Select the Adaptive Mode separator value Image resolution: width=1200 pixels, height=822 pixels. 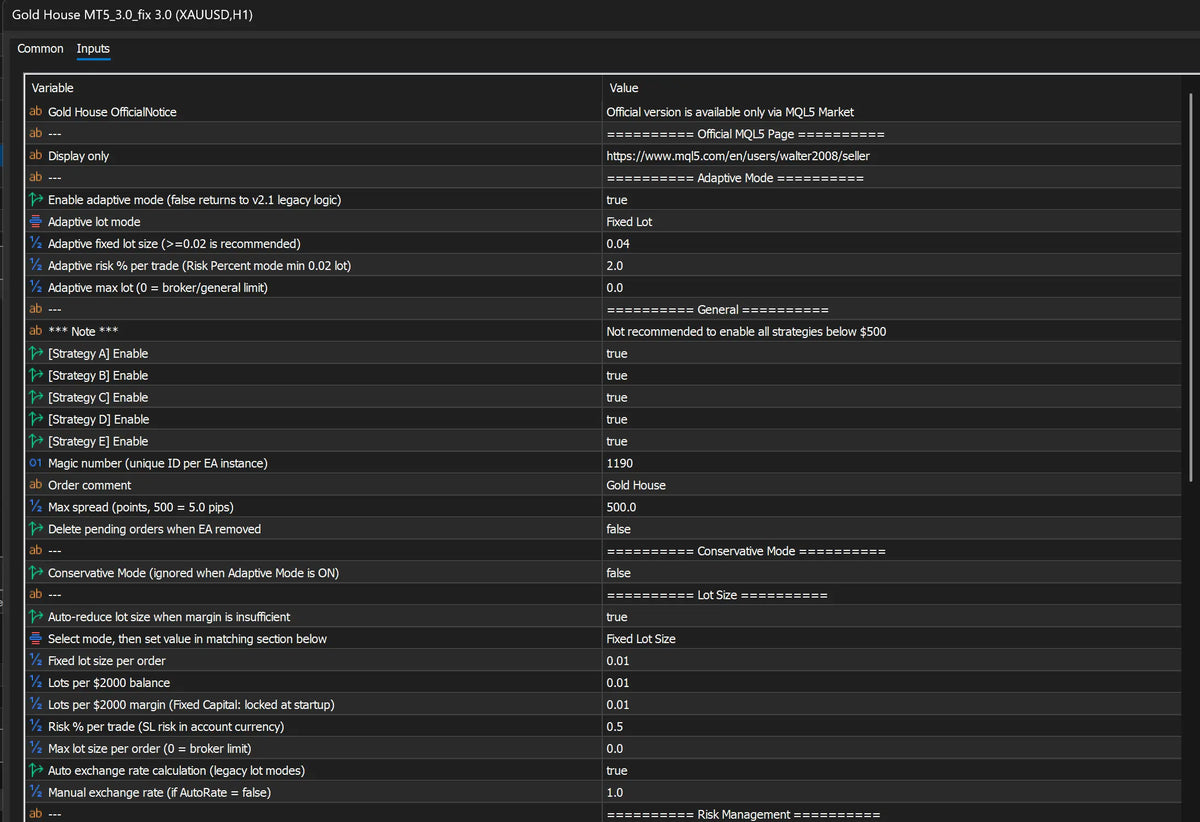pyautogui.click(x=735, y=178)
